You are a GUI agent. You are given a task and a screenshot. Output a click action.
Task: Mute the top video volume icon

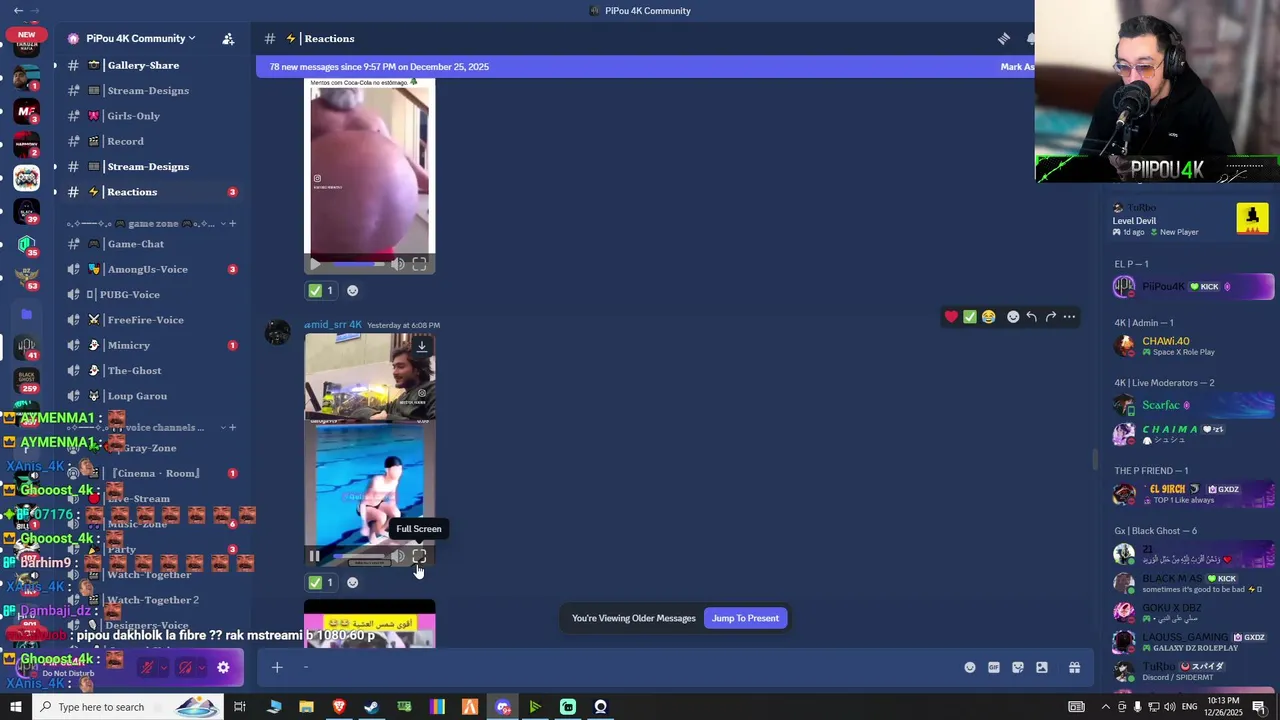click(x=398, y=264)
